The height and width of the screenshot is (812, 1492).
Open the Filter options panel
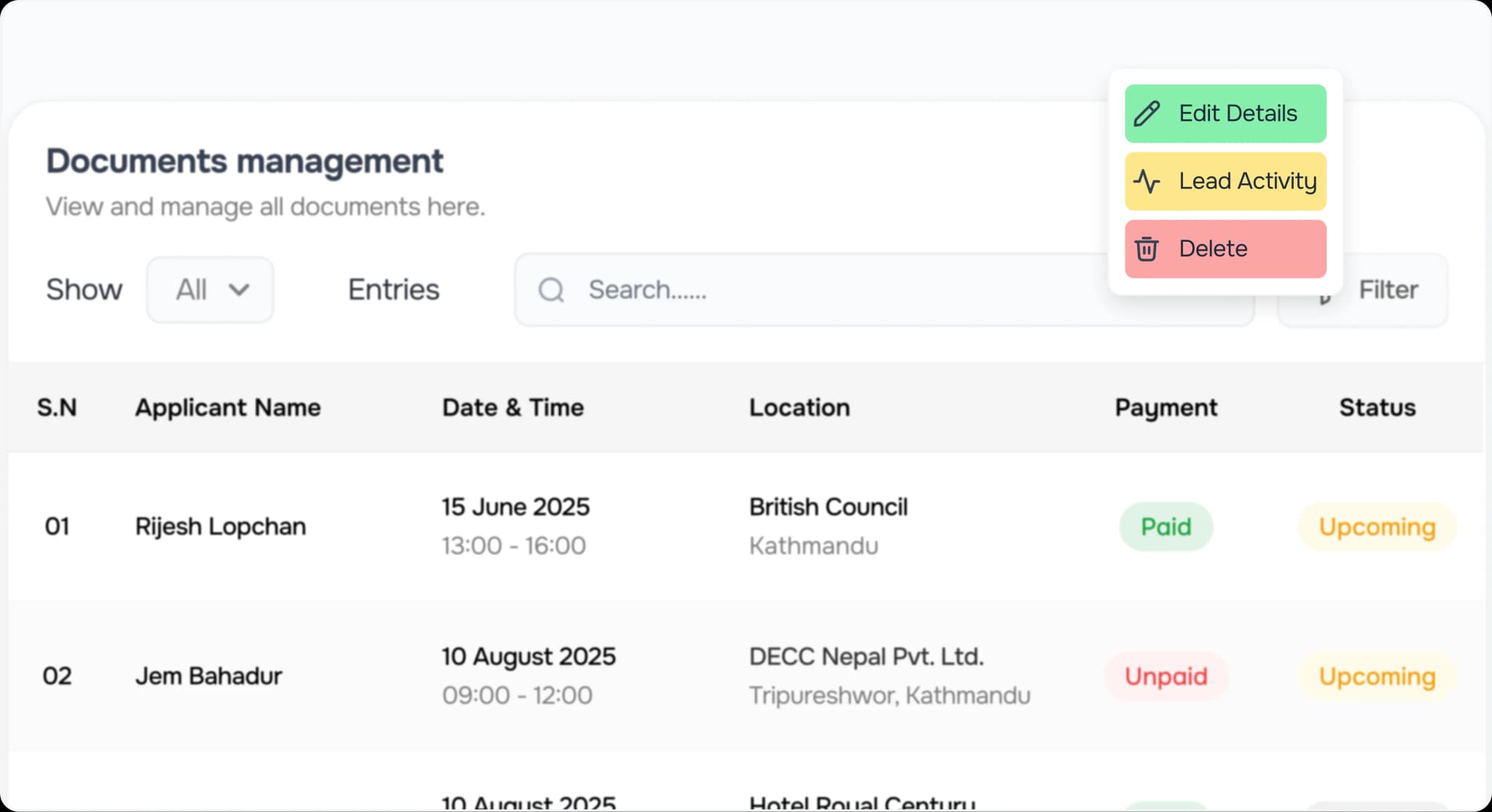[1386, 289]
